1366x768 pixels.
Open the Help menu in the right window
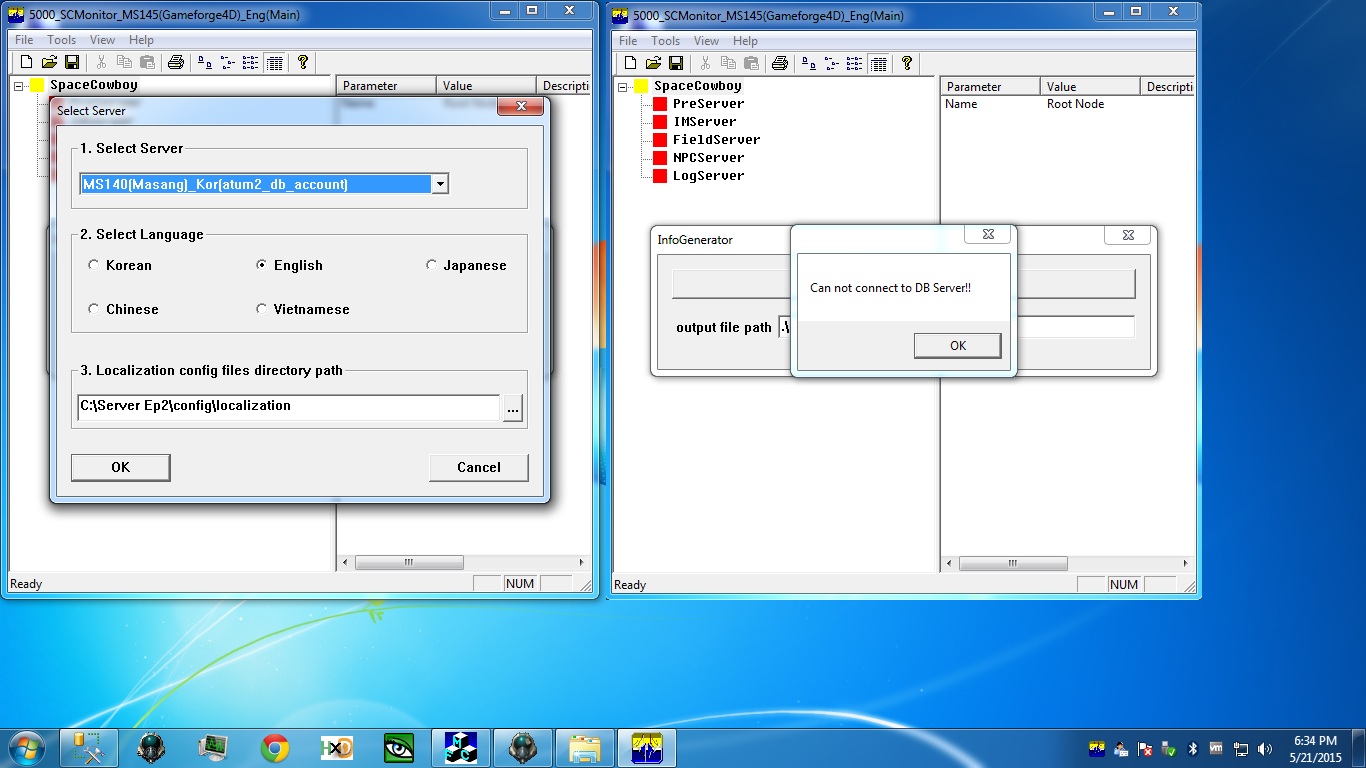coord(745,41)
